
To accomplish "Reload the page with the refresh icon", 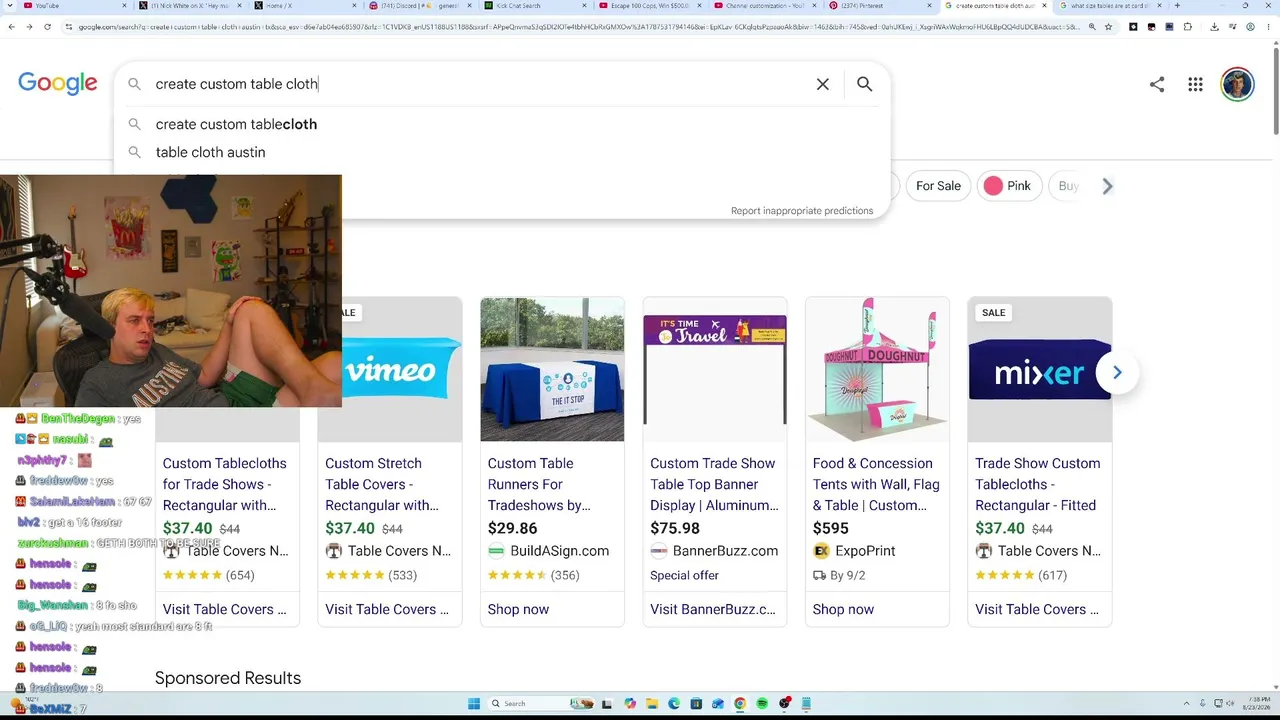I will (47, 27).
